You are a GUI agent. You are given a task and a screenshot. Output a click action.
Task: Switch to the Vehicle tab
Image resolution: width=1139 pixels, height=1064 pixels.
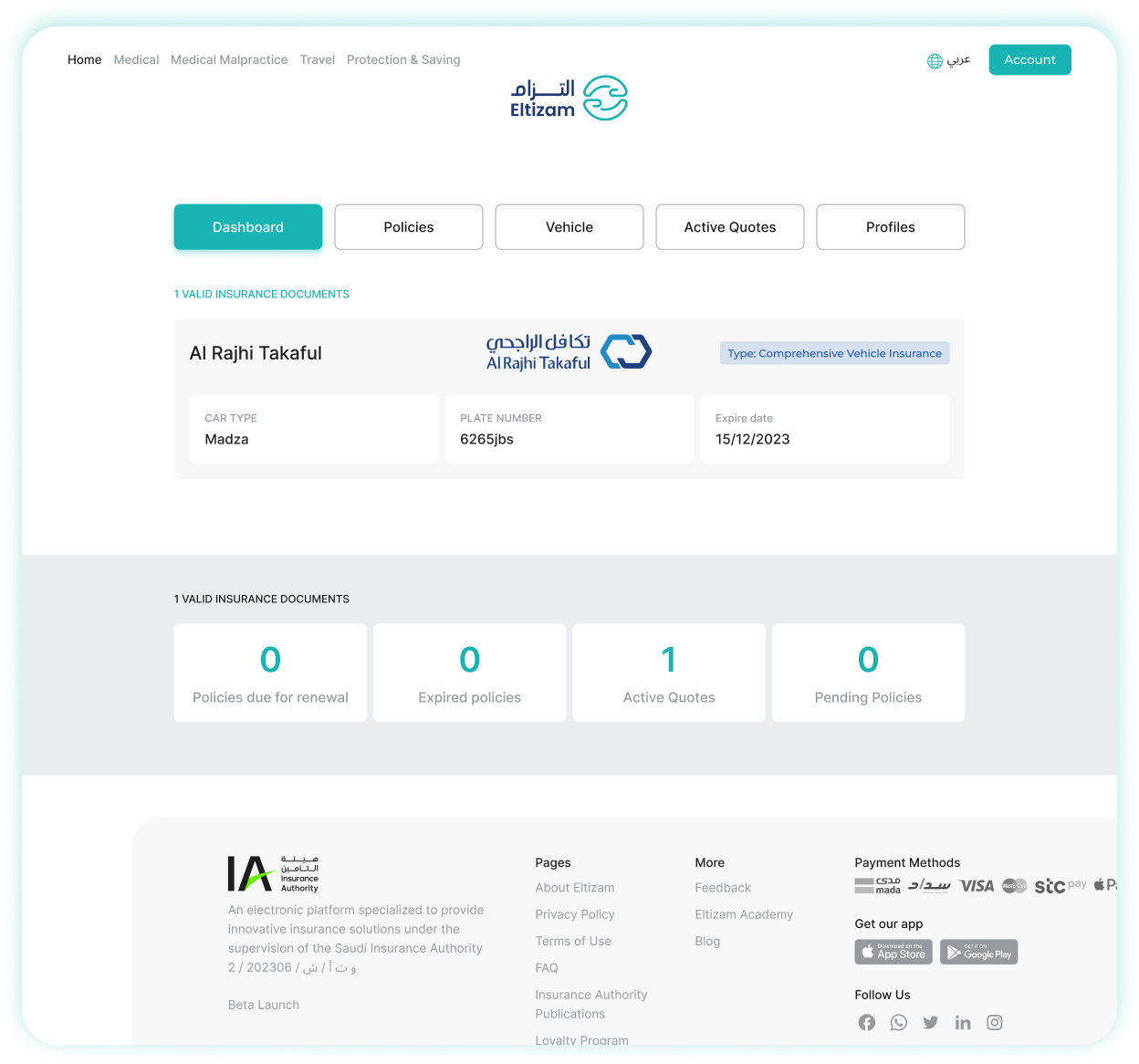(x=569, y=227)
